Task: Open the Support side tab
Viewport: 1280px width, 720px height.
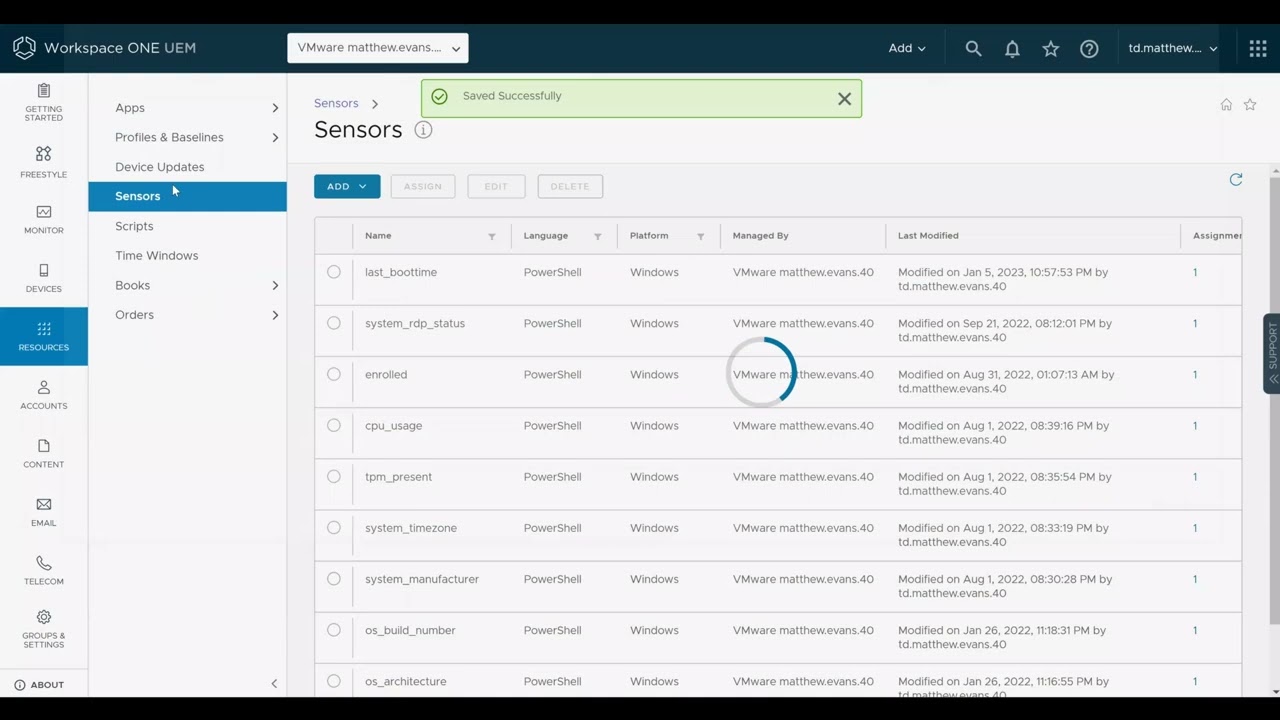Action: (1272, 354)
